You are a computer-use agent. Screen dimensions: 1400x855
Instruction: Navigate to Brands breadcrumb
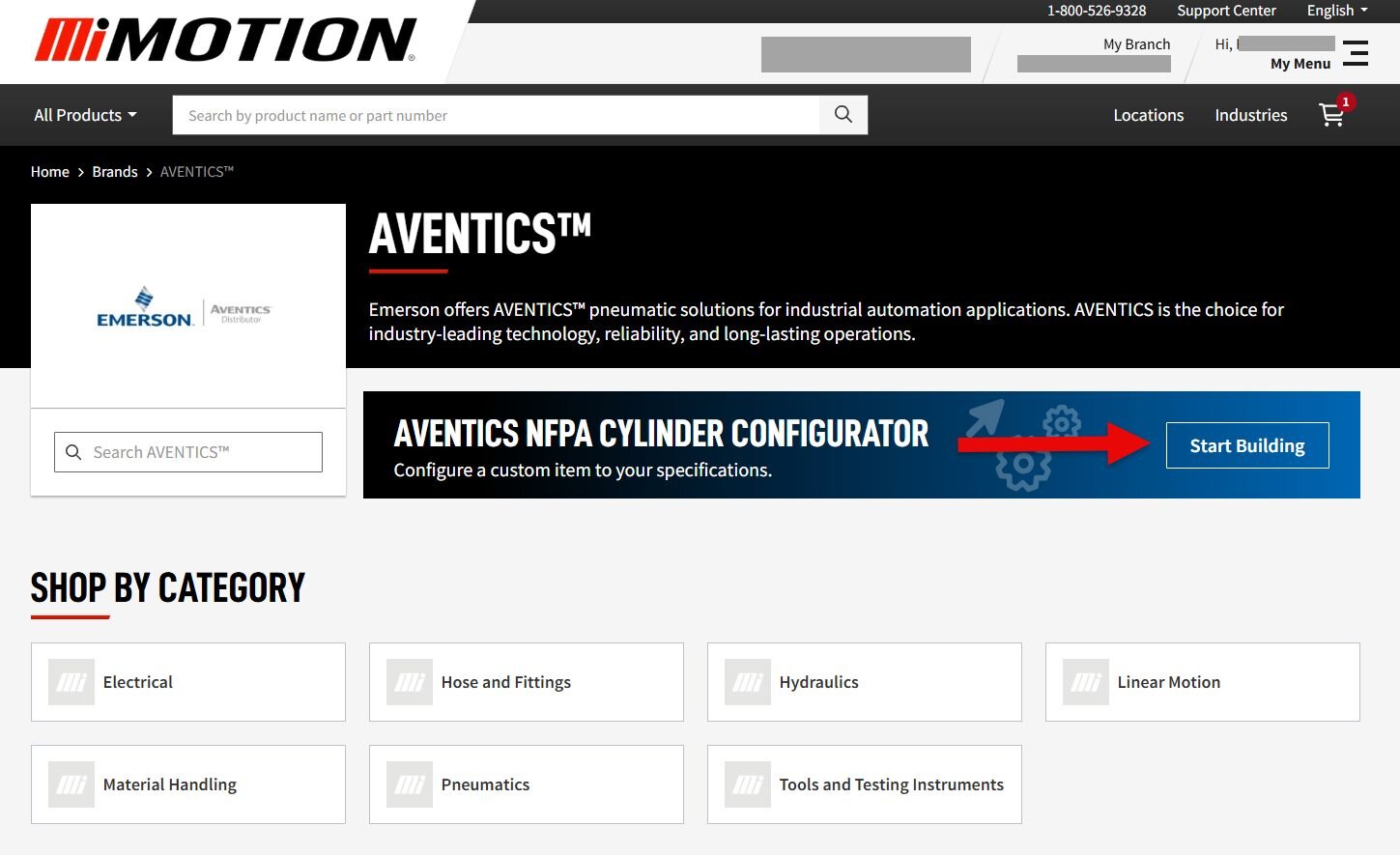pos(115,172)
